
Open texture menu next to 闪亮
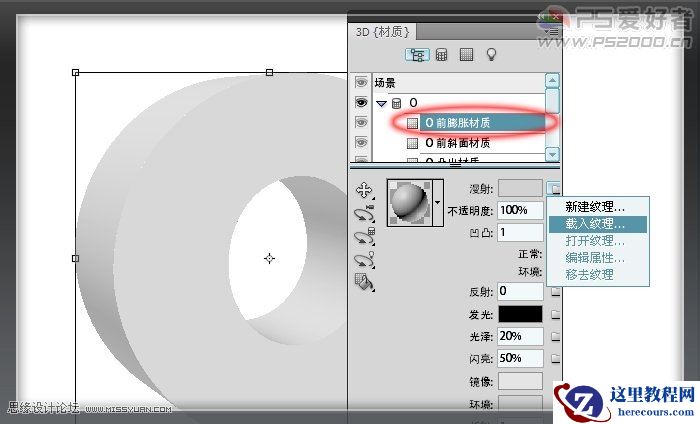point(555,358)
